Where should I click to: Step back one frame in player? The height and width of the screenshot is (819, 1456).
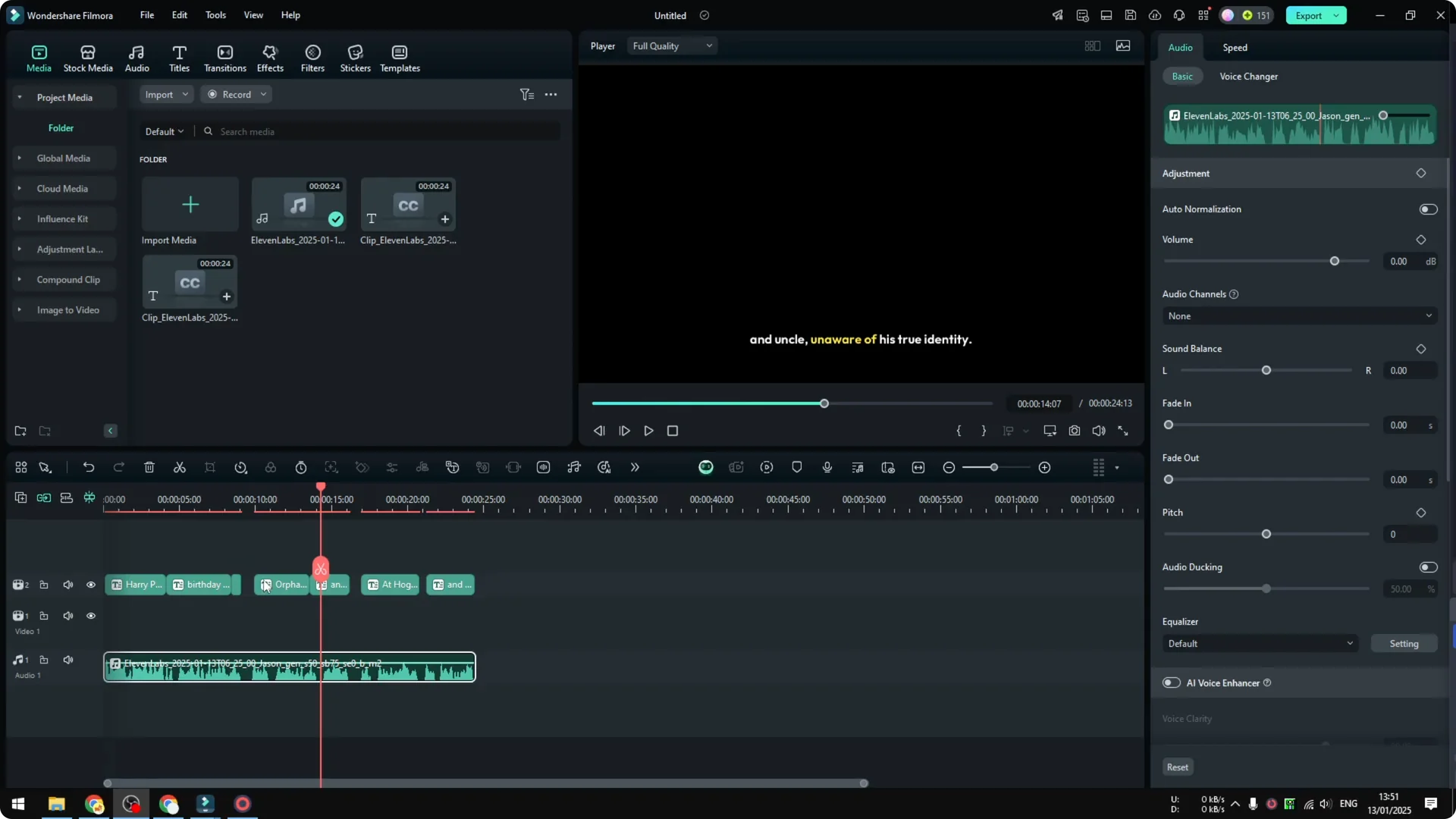tap(599, 431)
